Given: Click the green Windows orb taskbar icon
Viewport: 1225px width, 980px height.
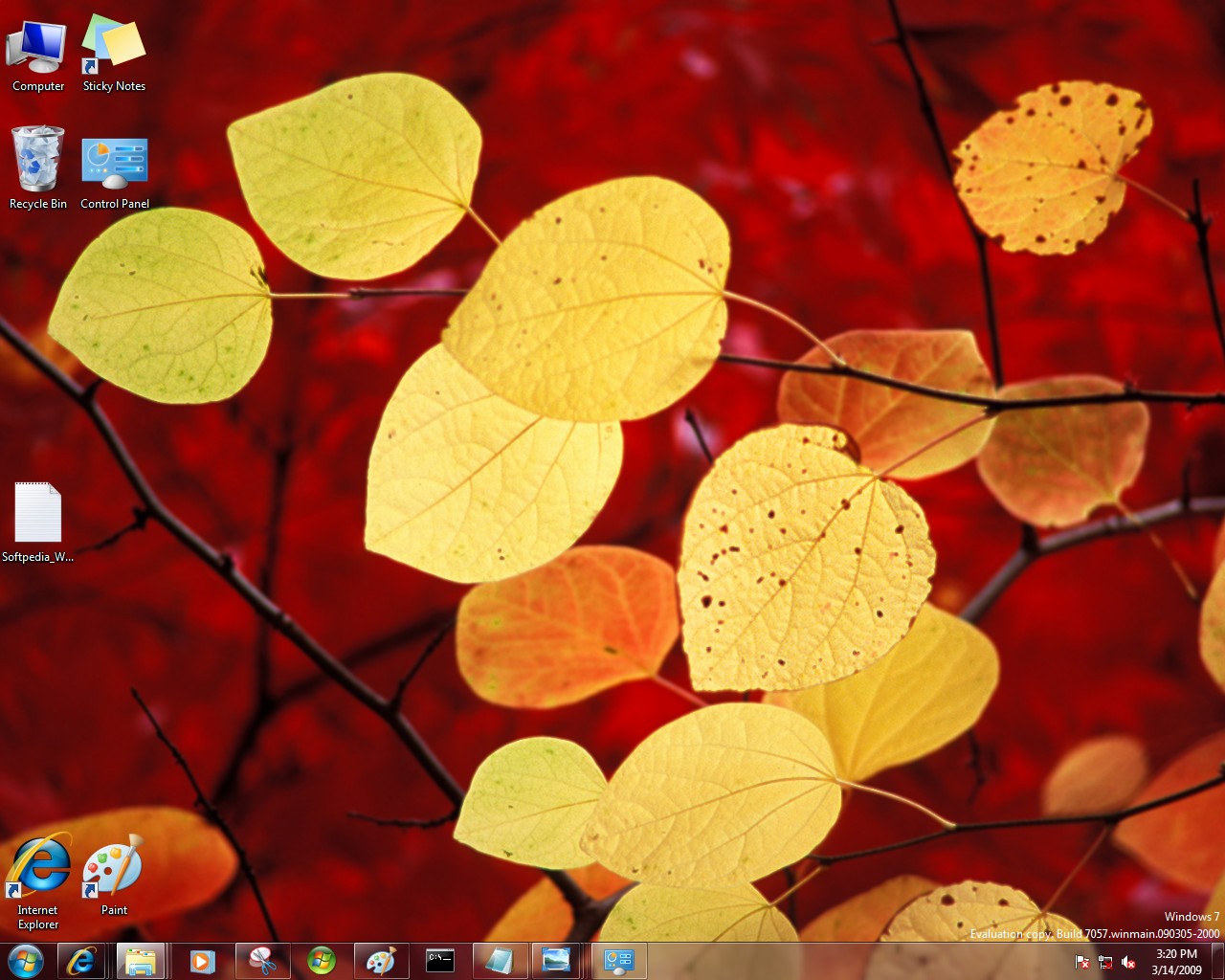Looking at the screenshot, I should point(322,961).
